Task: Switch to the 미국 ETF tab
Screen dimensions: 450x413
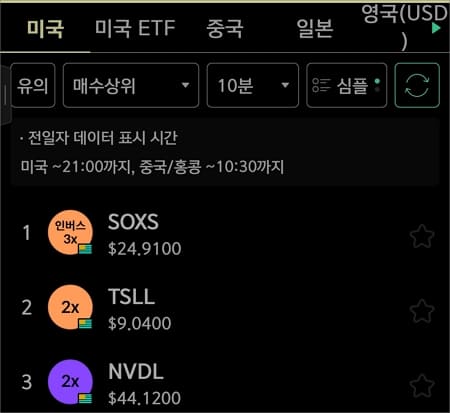Action: click(135, 28)
